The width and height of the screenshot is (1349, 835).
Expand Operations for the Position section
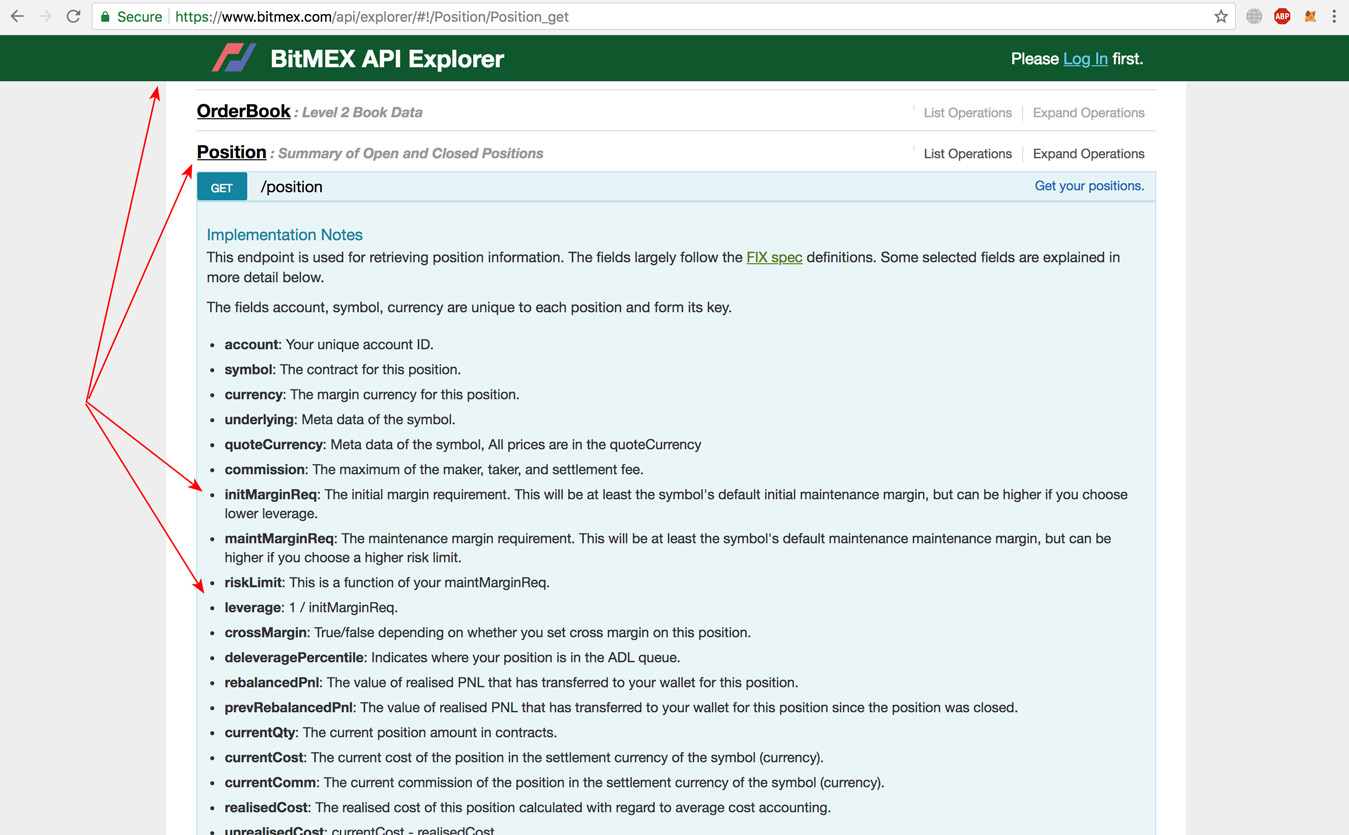click(x=1088, y=153)
